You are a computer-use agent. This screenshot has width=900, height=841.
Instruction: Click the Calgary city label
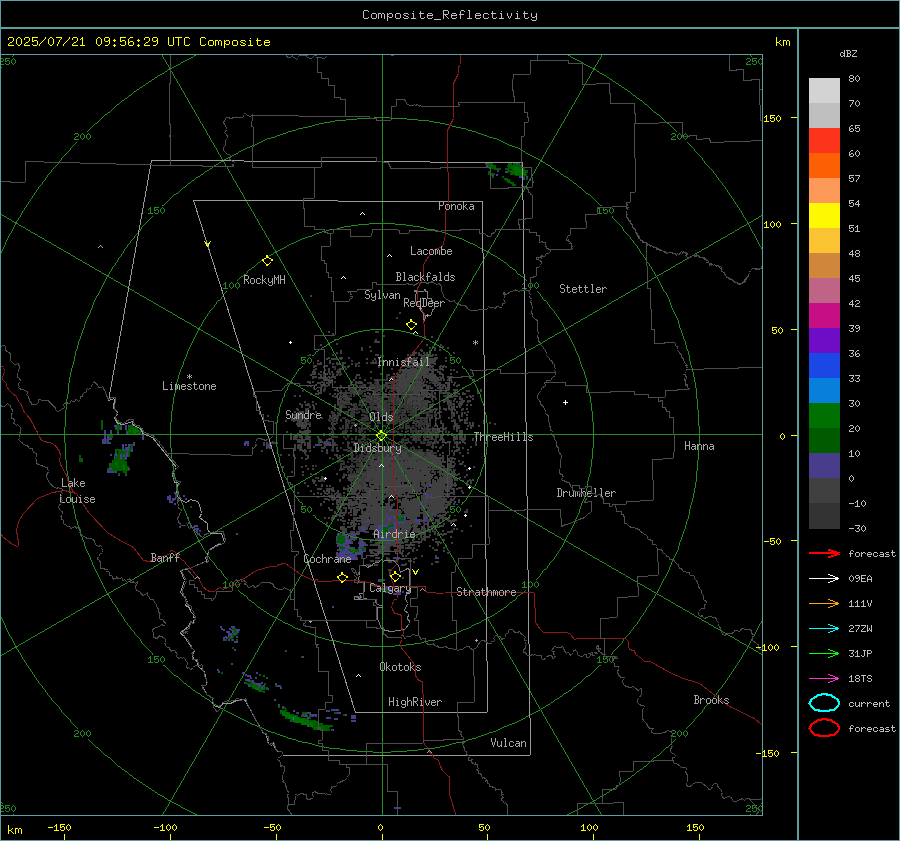pos(390,588)
